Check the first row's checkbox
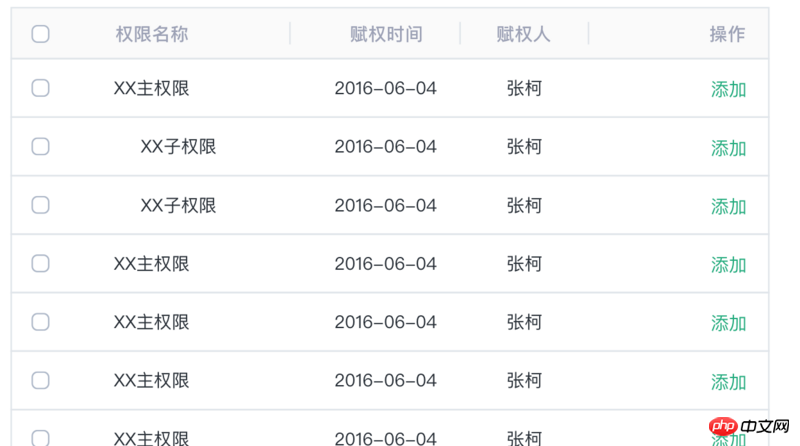 coord(40,88)
